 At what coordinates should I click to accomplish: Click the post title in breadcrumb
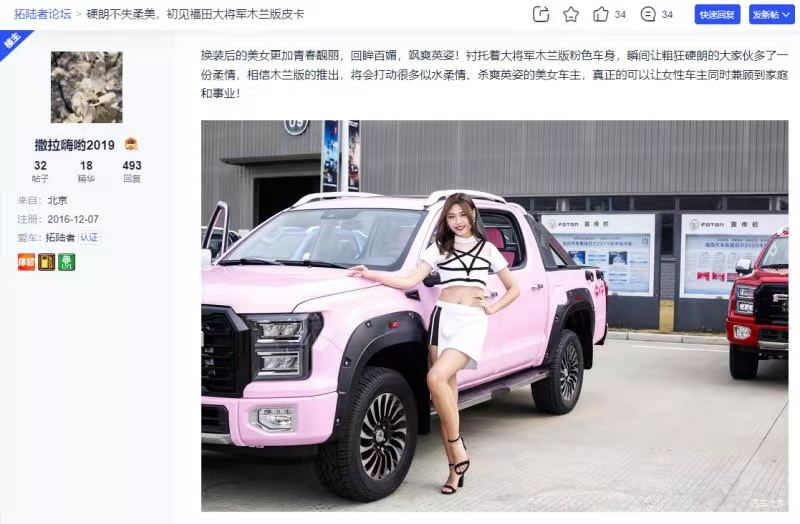point(195,14)
